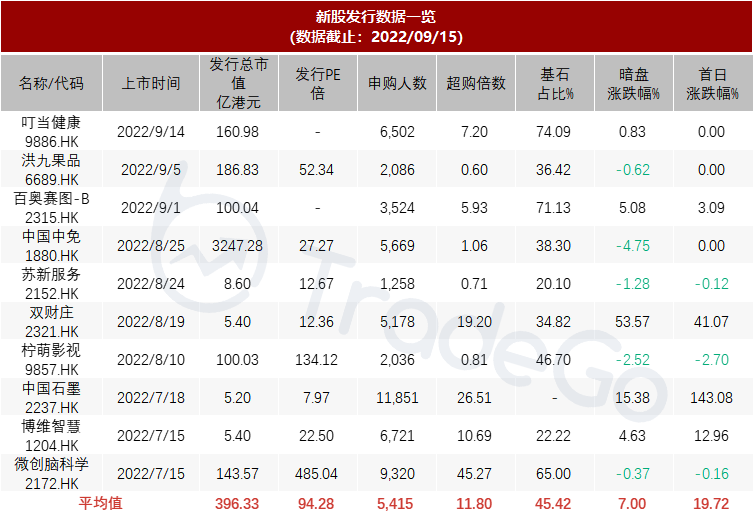Select the 发行总市值 亿港元 column header
Image resolution: width=753 pixels, height=514 pixels.
pyautogui.click(x=239, y=83)
